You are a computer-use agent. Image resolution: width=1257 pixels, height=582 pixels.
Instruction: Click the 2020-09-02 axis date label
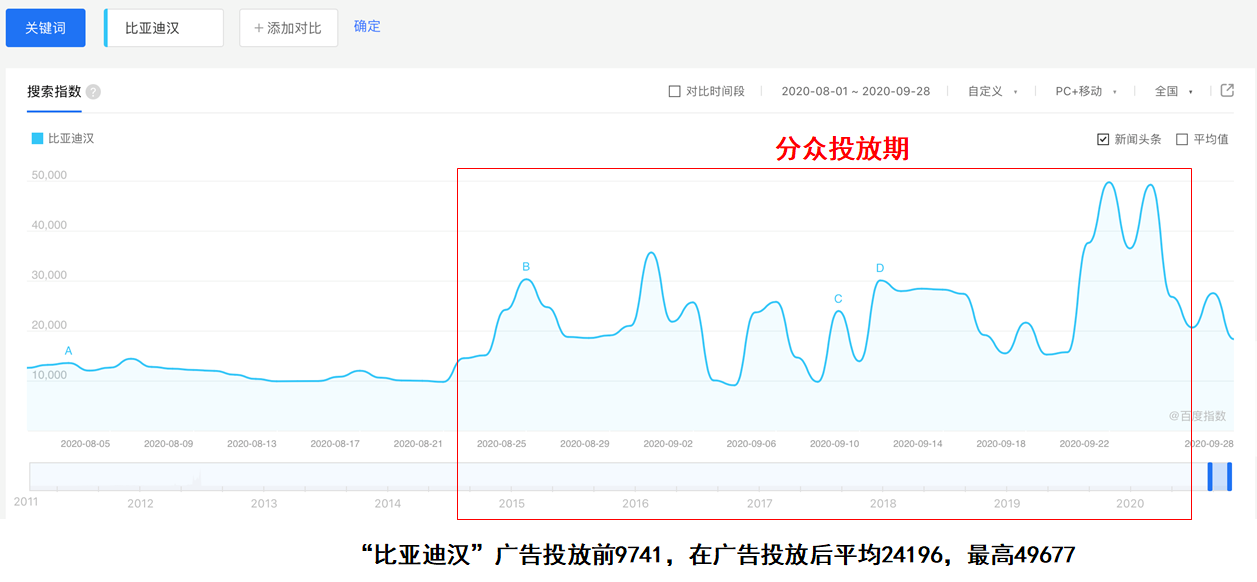pos(668,443)
